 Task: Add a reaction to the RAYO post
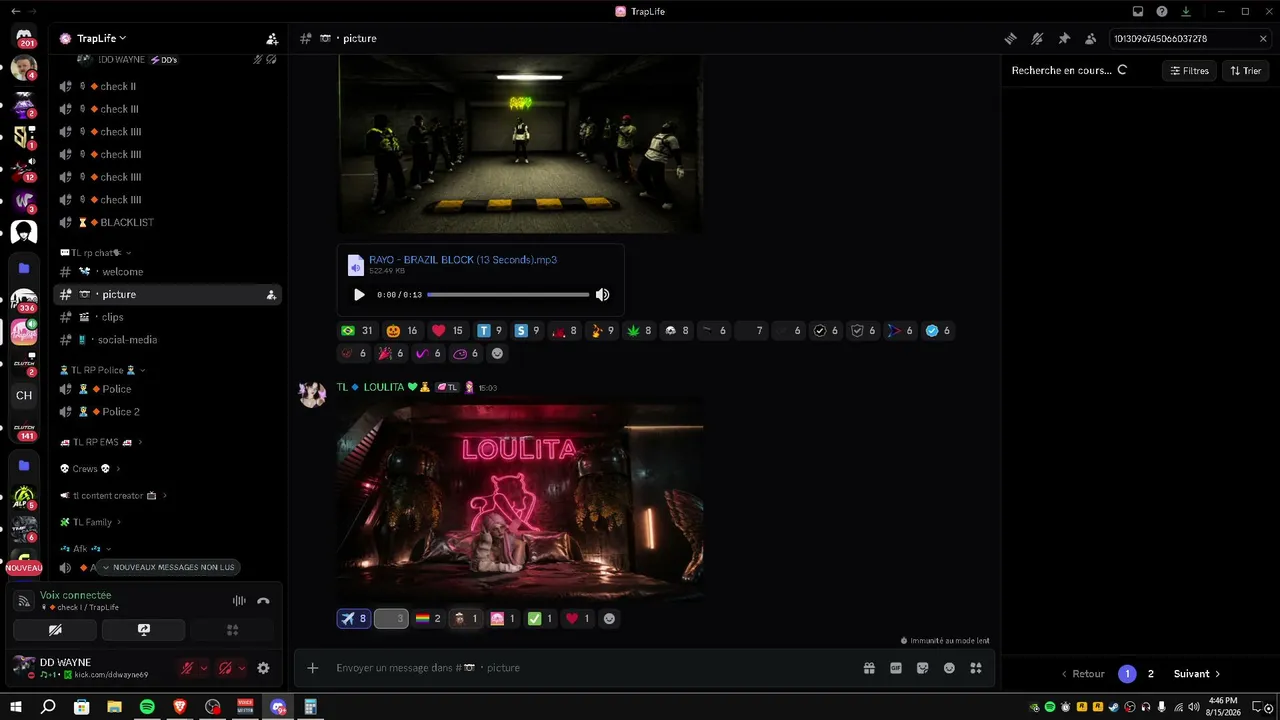coord(497,353)
